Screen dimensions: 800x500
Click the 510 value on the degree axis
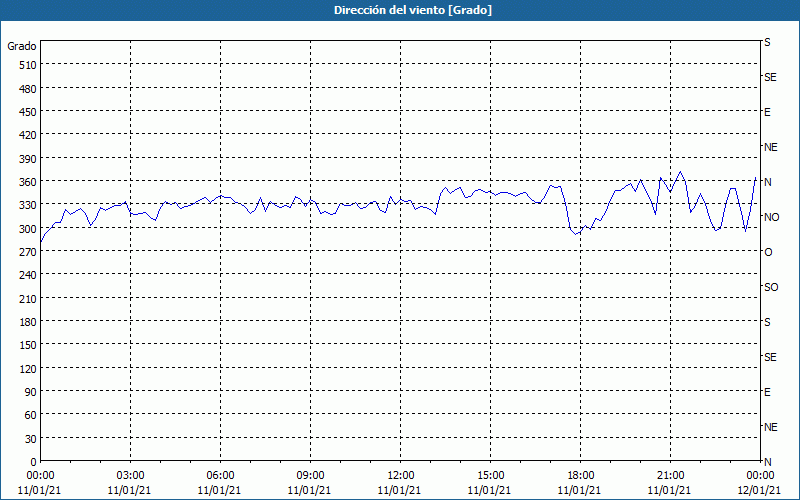29,65
